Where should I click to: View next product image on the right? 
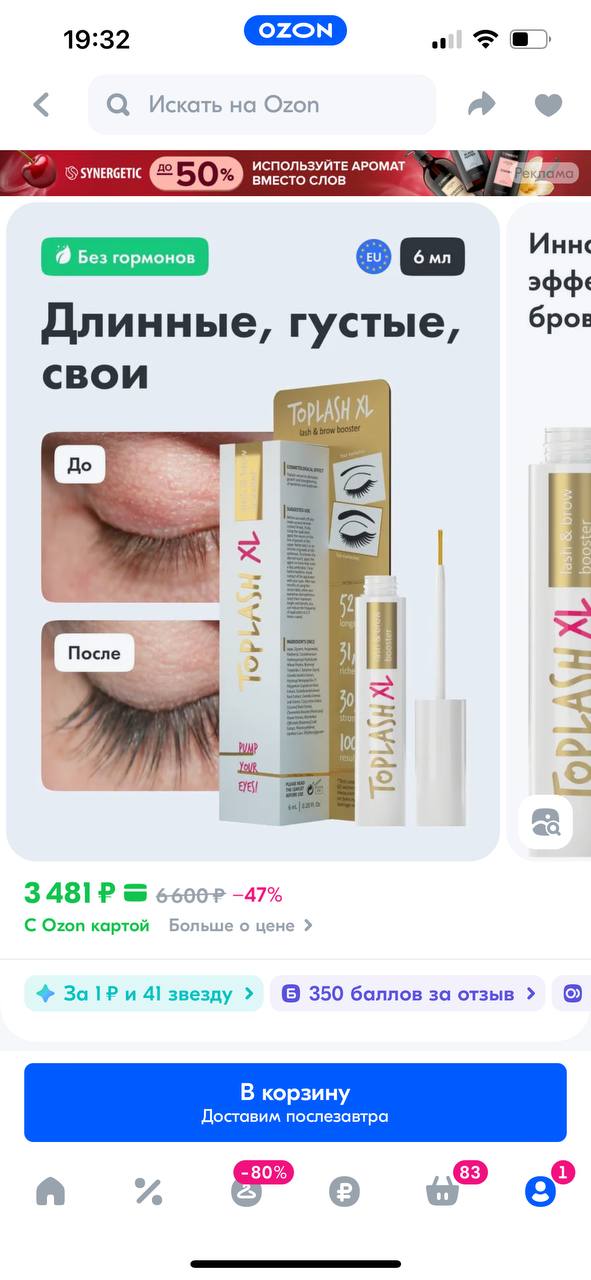point(550,530)
